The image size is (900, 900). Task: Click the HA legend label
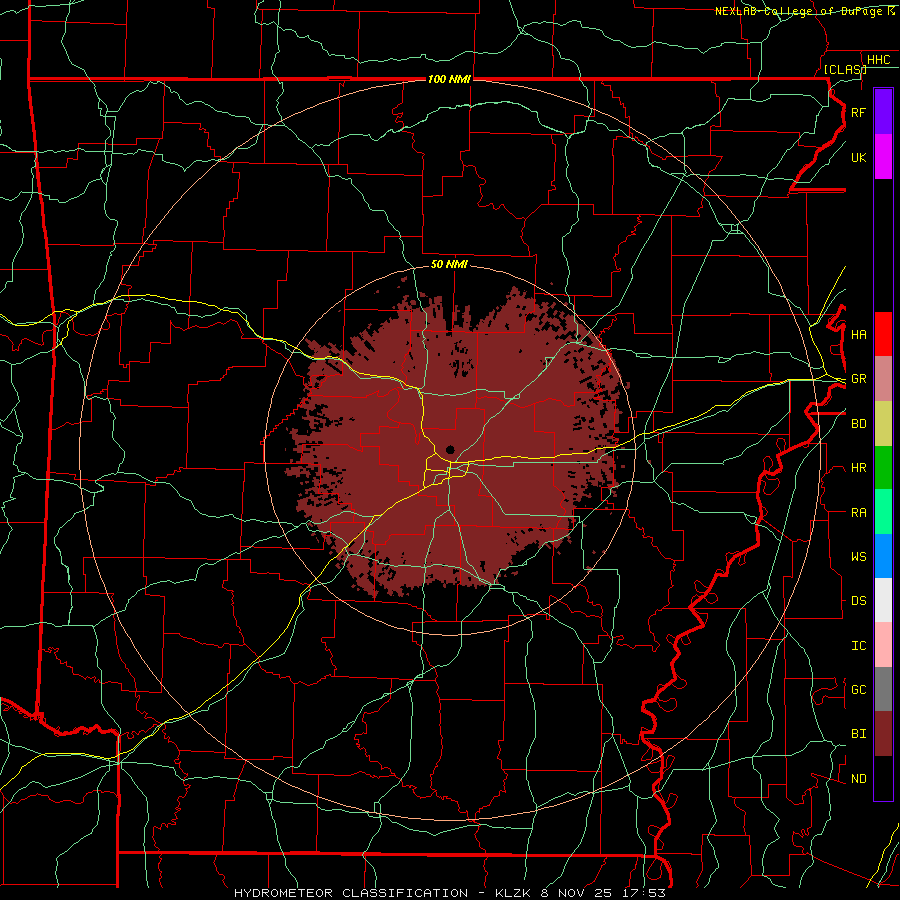point(858,335)
